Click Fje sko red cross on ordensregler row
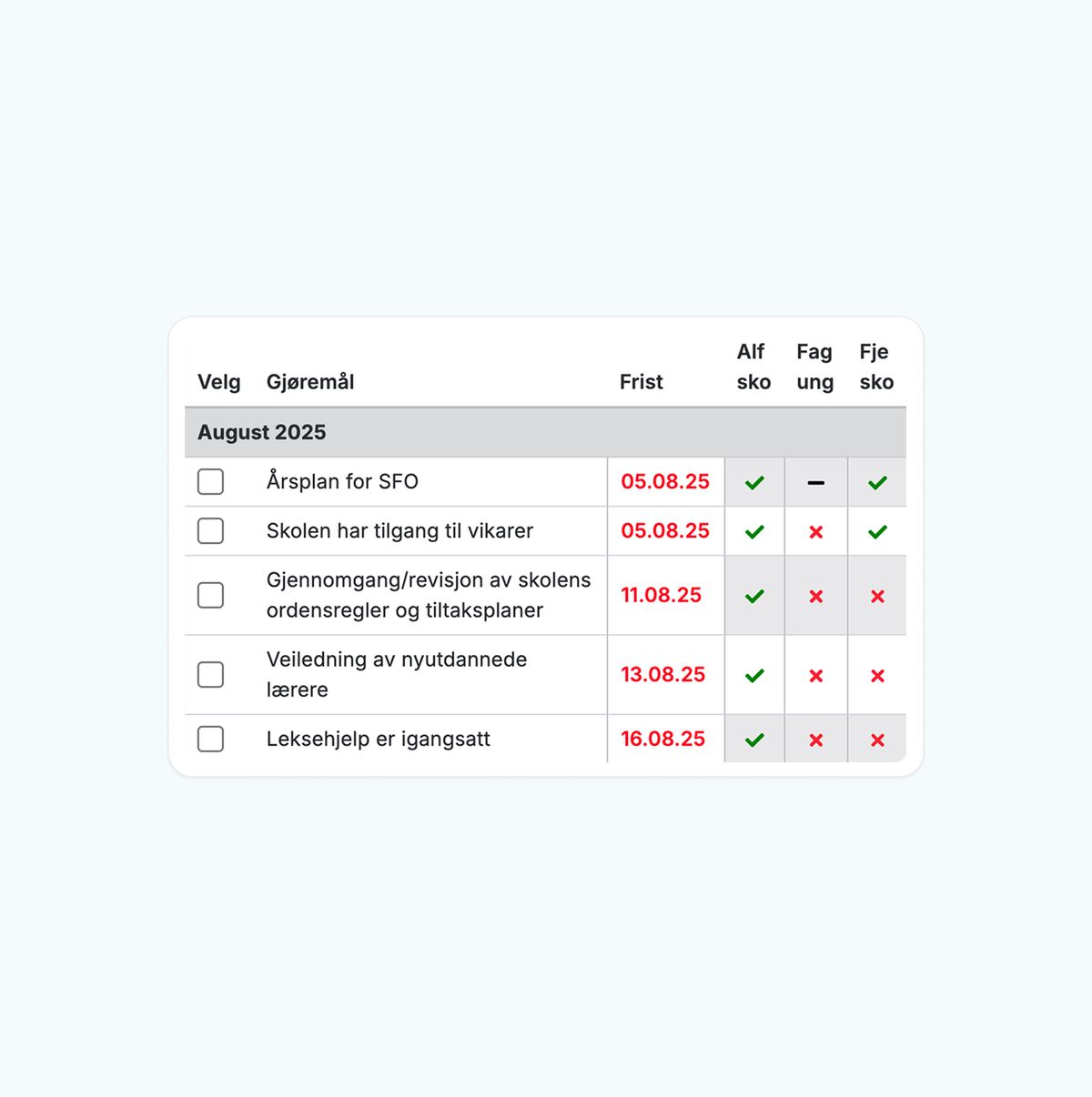 tap(877, 597)
